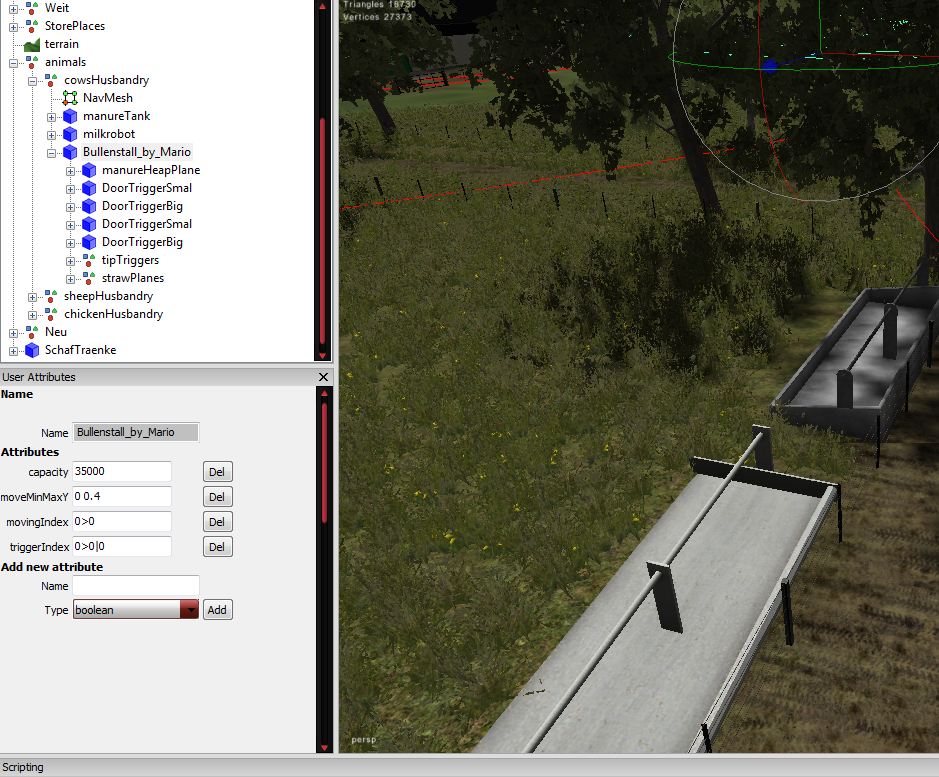This screenshot has width=939, height=777.
Task: Click the terrain icon in scenegraph
Action: (x=32, y=44)
